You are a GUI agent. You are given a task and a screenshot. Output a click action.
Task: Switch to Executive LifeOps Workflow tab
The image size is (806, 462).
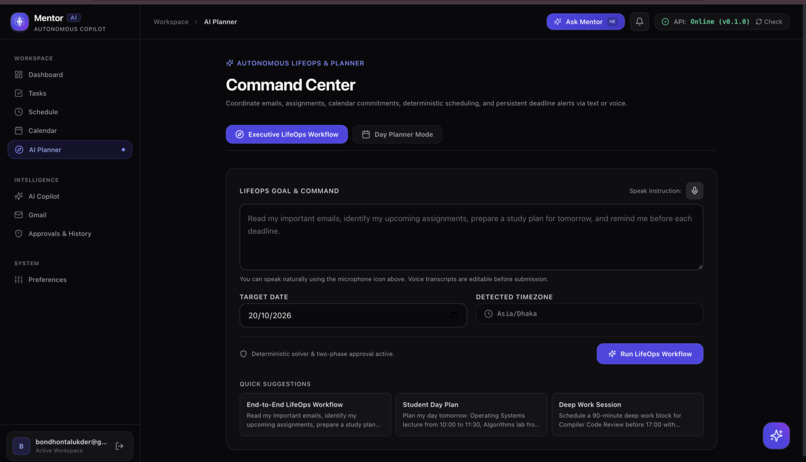287,134
